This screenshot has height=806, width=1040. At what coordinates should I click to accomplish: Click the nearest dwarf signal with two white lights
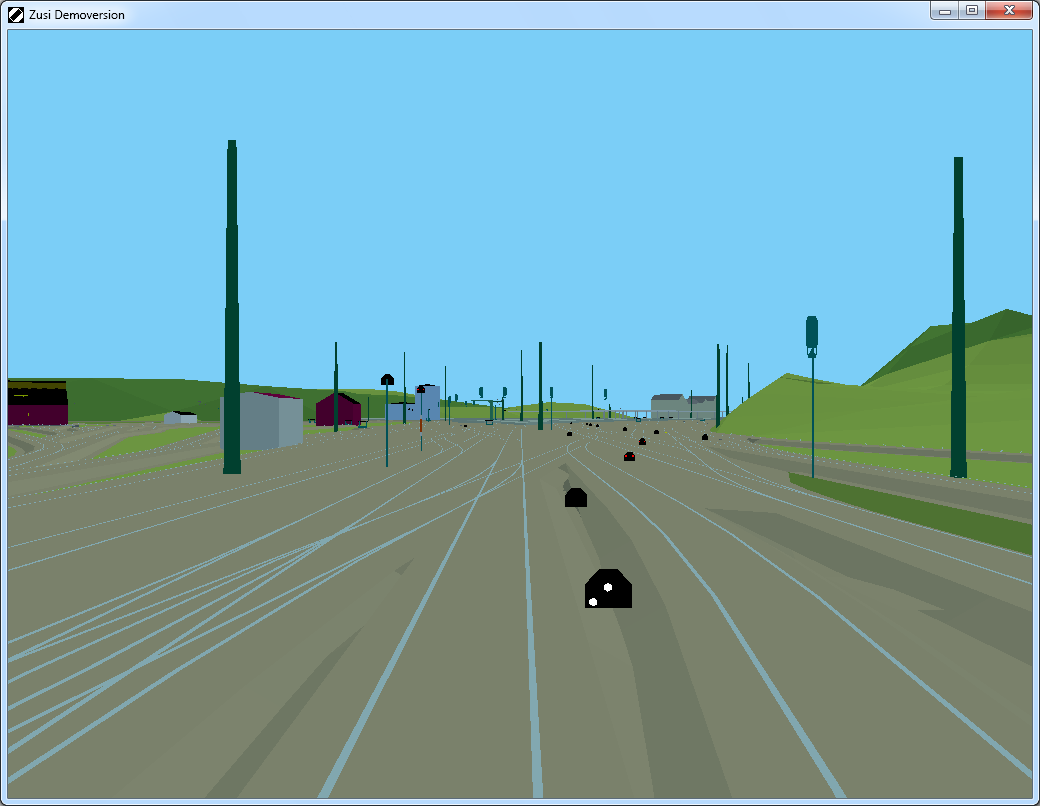[x=608, y=590]
